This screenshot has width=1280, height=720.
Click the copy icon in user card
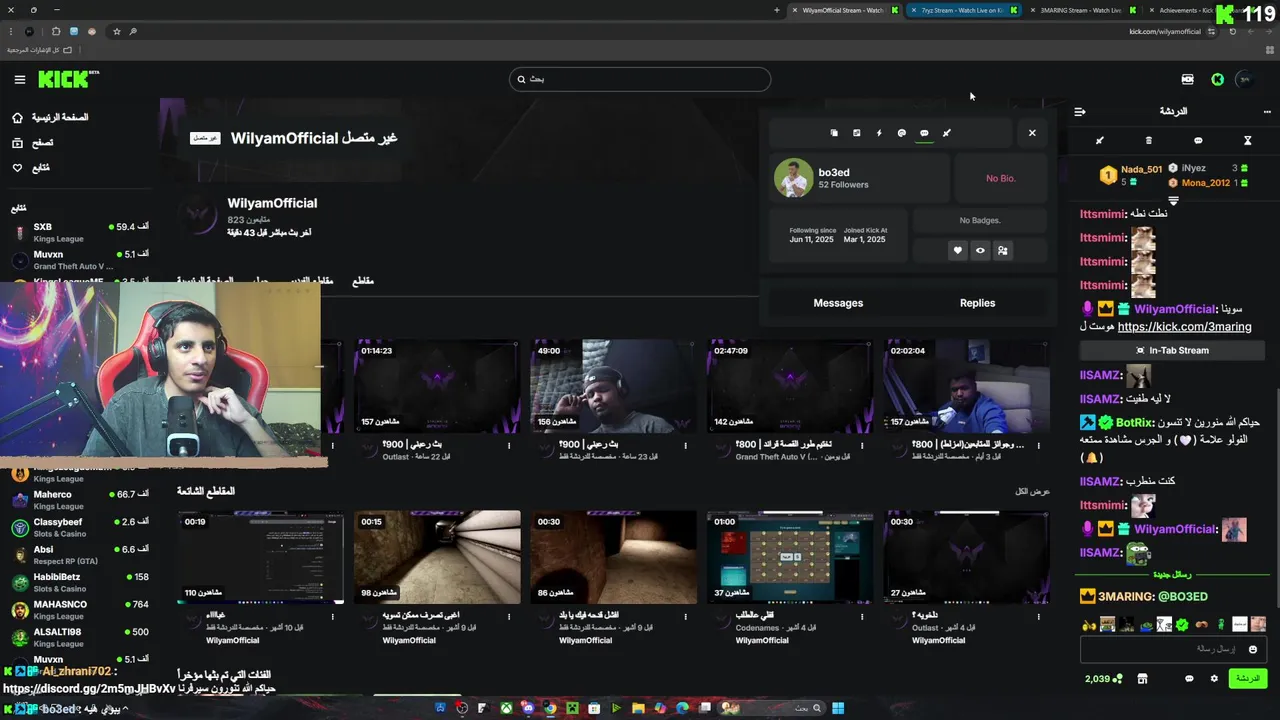coord(834,133)
